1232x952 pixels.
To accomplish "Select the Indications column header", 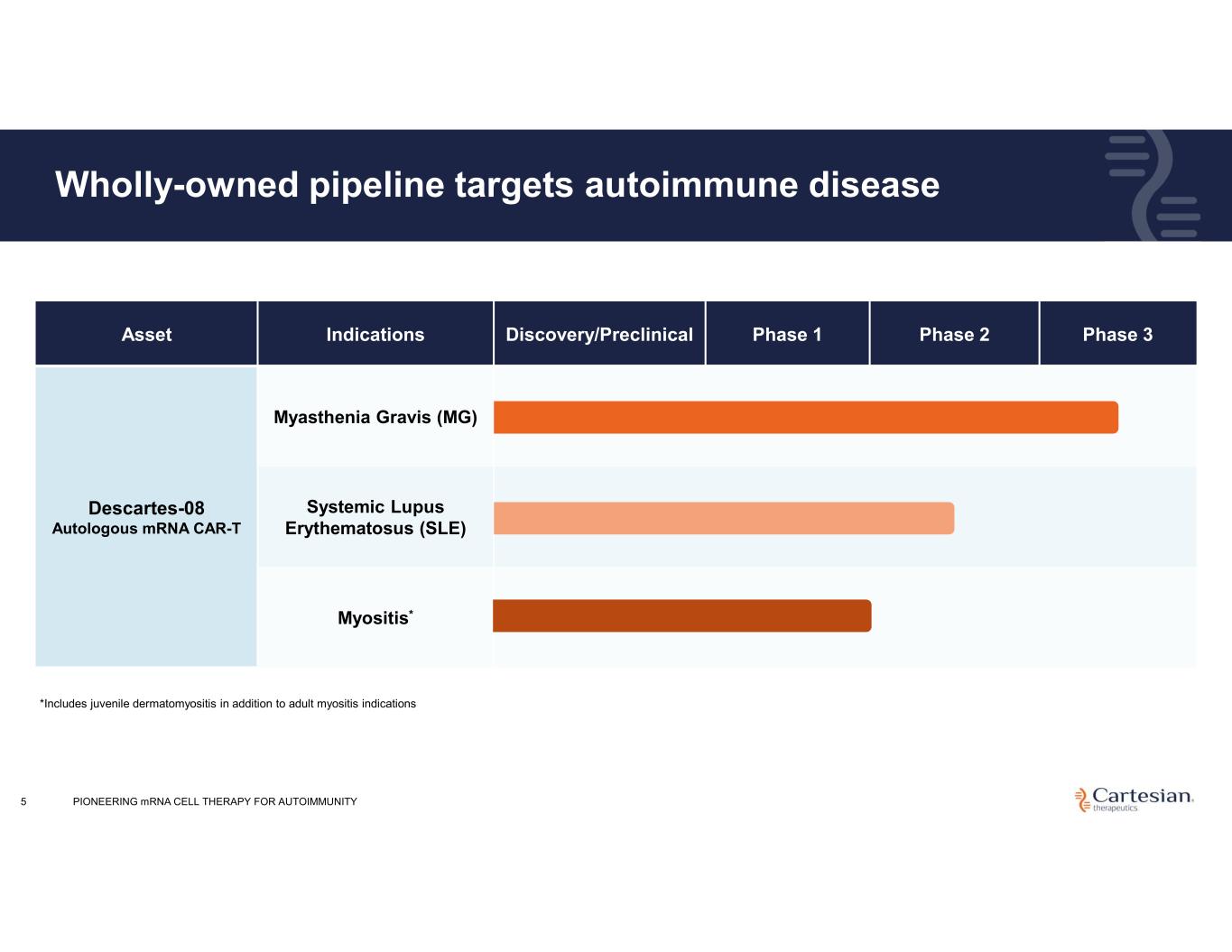I will pyautogui.click(x=375, y=335).
